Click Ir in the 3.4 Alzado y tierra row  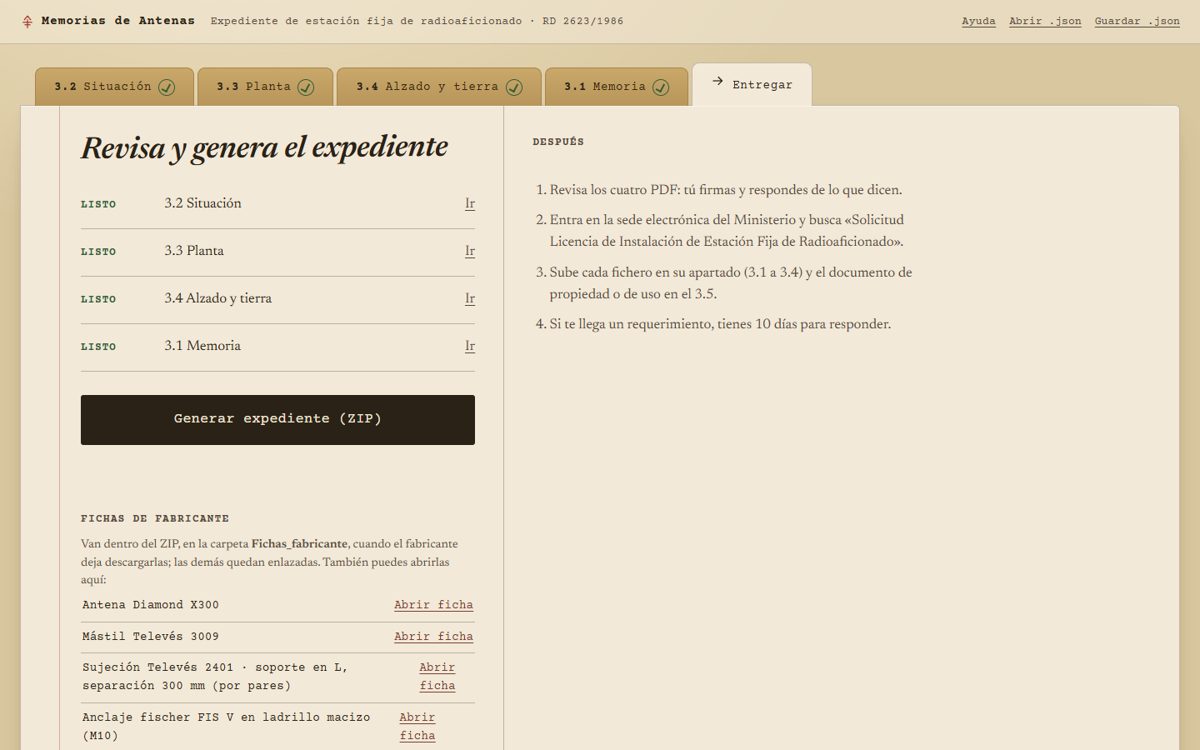[x=470, y=299]
